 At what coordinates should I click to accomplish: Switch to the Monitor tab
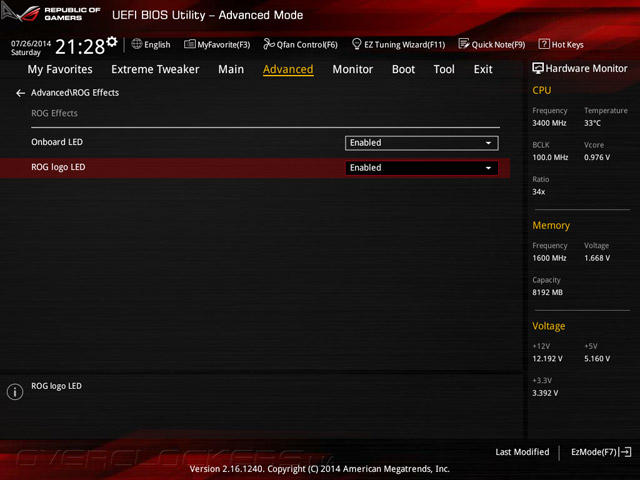pyautogui.click(x=353, y=69)
